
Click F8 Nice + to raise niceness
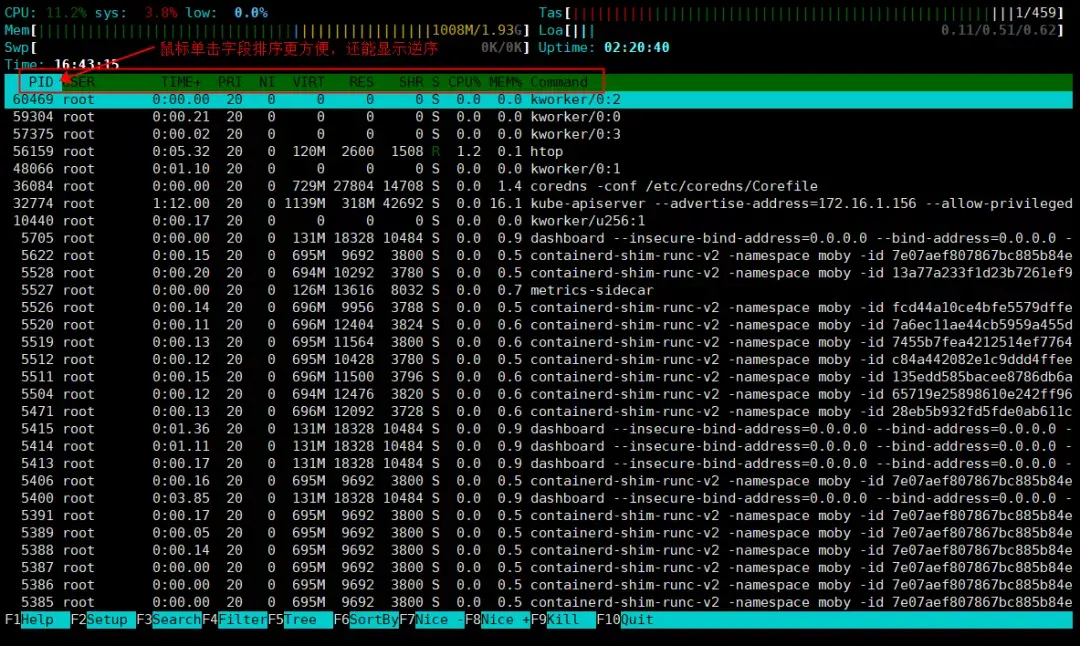498,619
